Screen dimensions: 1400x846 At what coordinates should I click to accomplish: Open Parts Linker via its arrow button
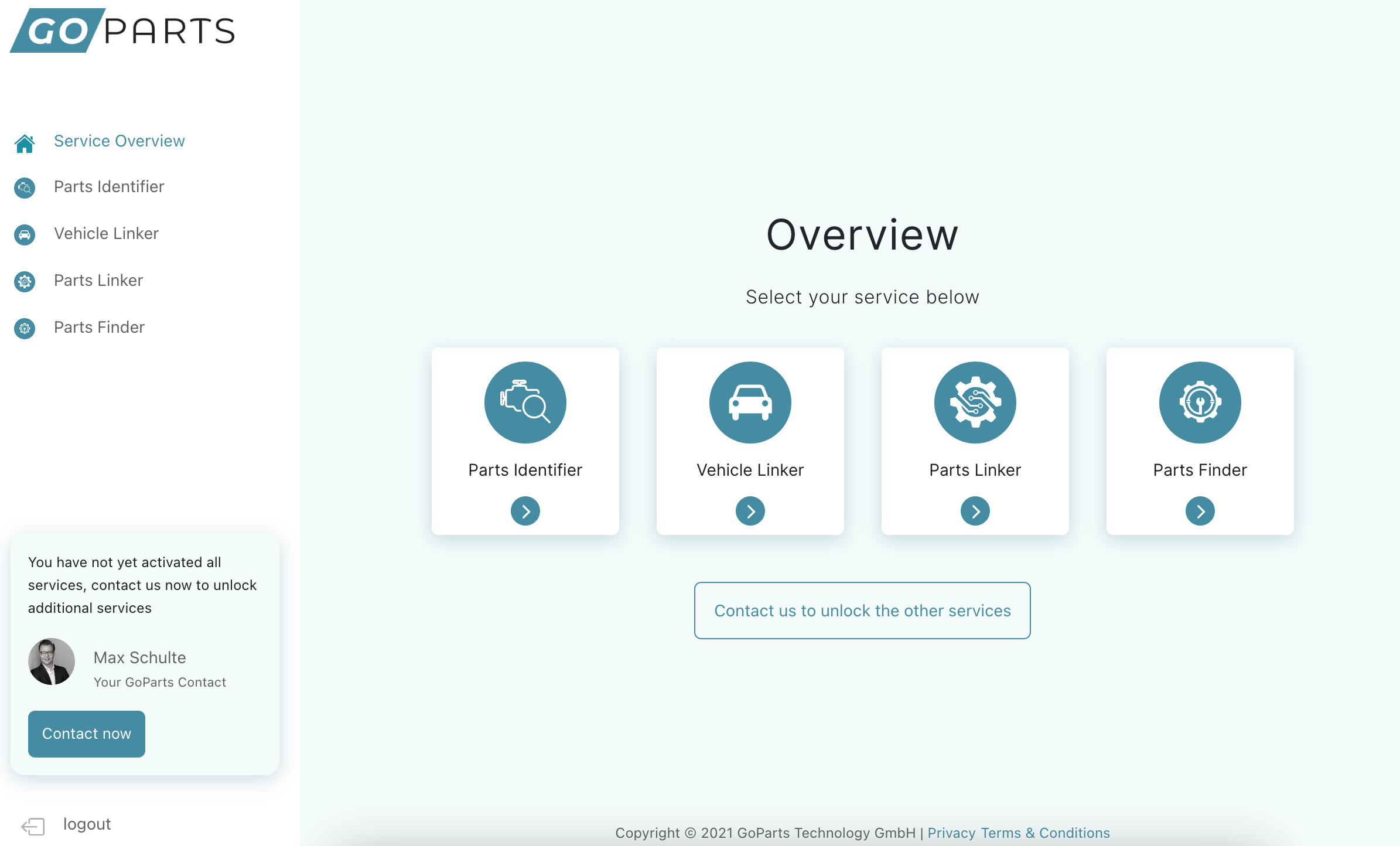[975, 511]
